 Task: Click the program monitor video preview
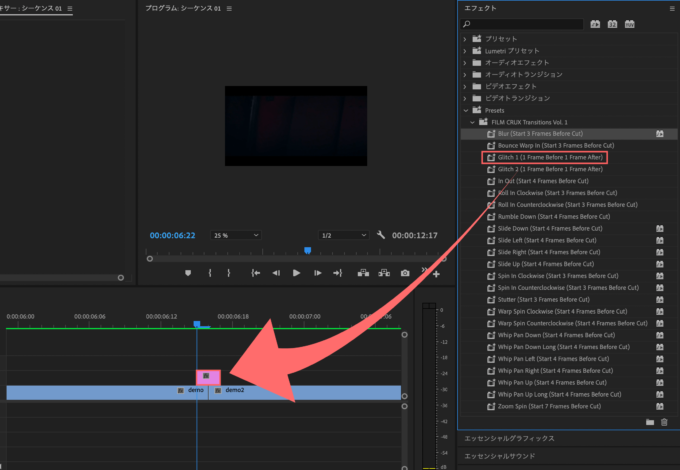click(296, 126)
